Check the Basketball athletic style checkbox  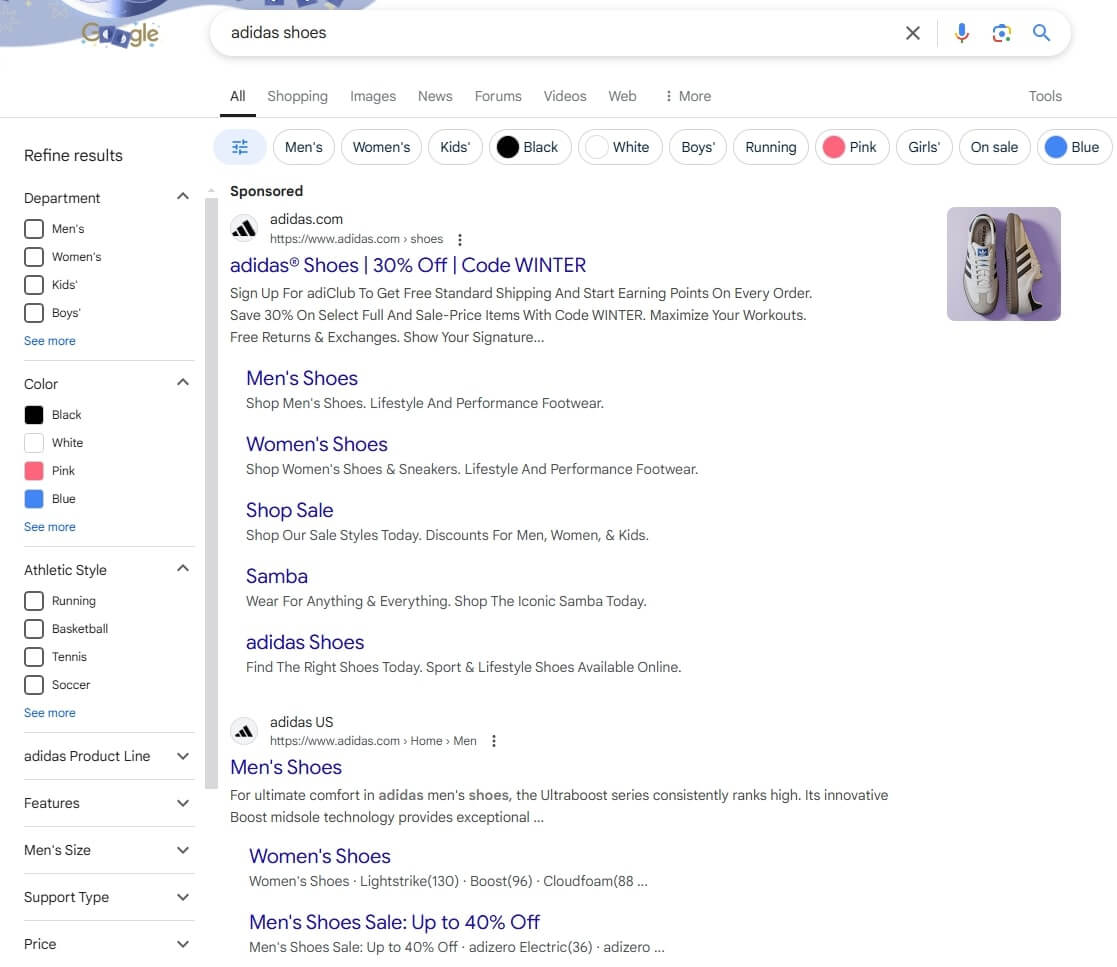[33, 629]
